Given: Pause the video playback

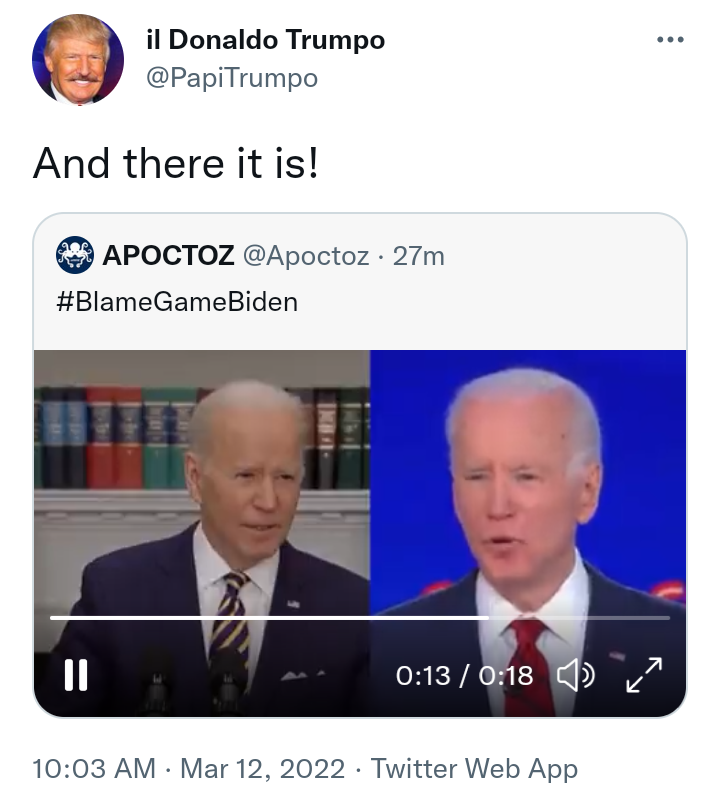Looking at the screenshot, I should (x=76, y=675).
